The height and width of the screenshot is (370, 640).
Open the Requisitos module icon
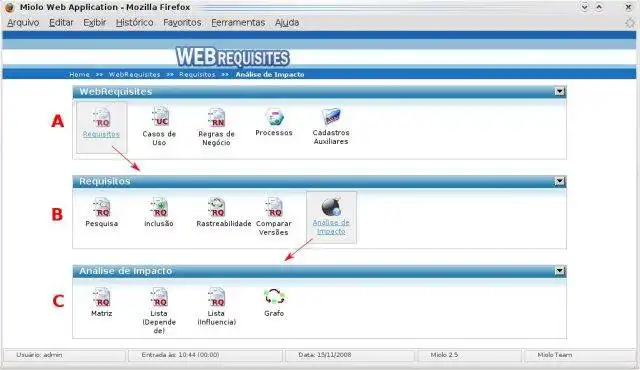point(102,117)
